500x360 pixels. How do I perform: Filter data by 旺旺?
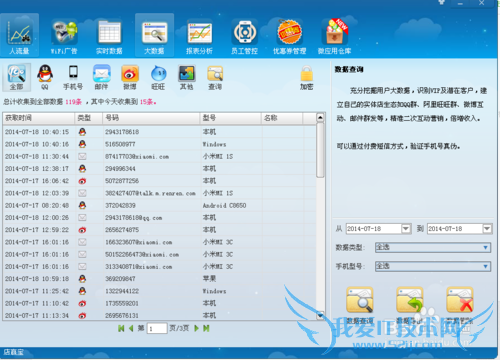point(158,77)
